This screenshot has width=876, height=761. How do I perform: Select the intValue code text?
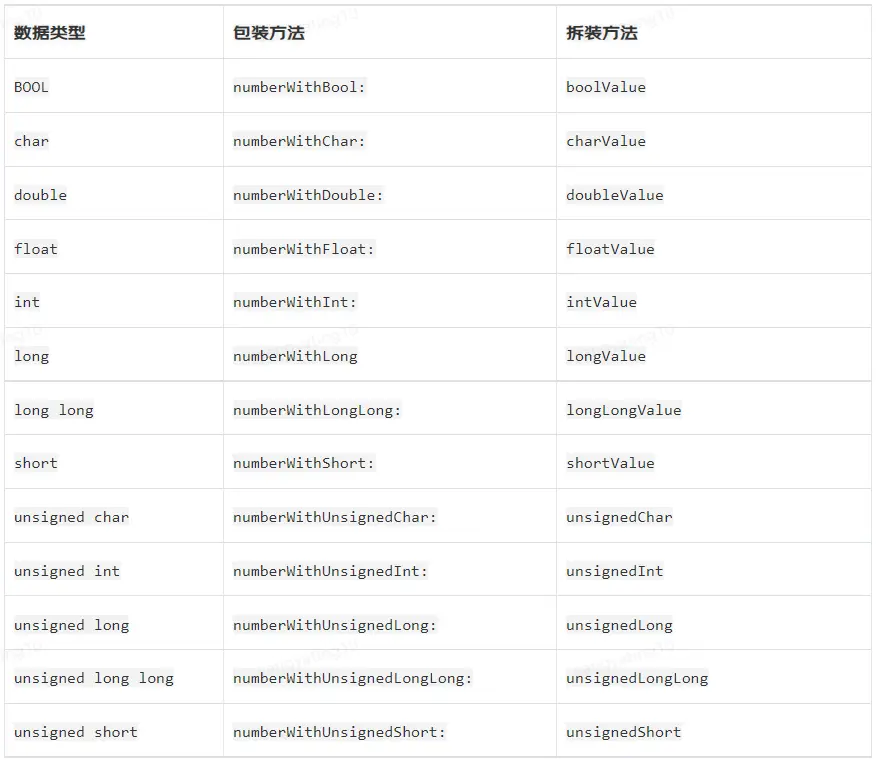[601, 302]
